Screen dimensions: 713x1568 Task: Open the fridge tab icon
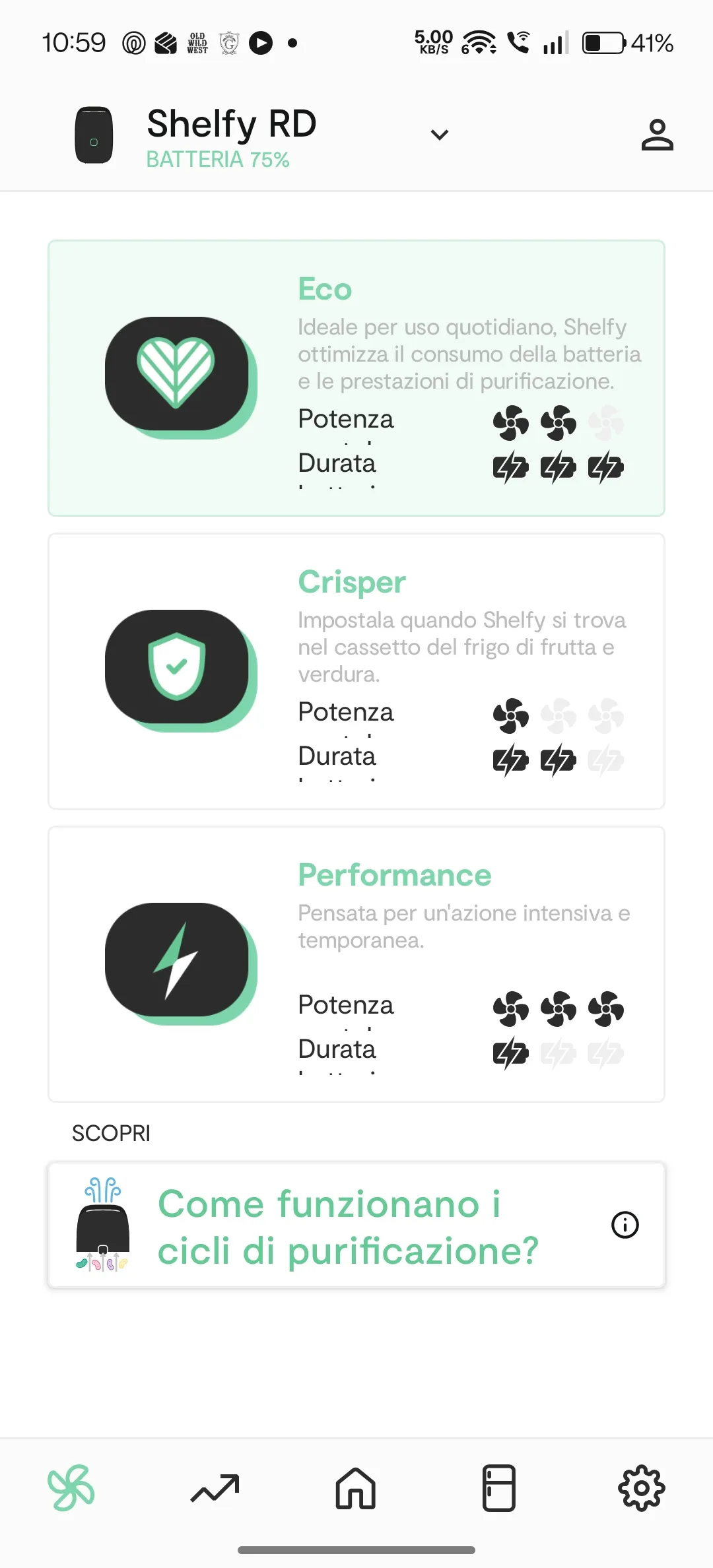click(x=498, y=1488)
